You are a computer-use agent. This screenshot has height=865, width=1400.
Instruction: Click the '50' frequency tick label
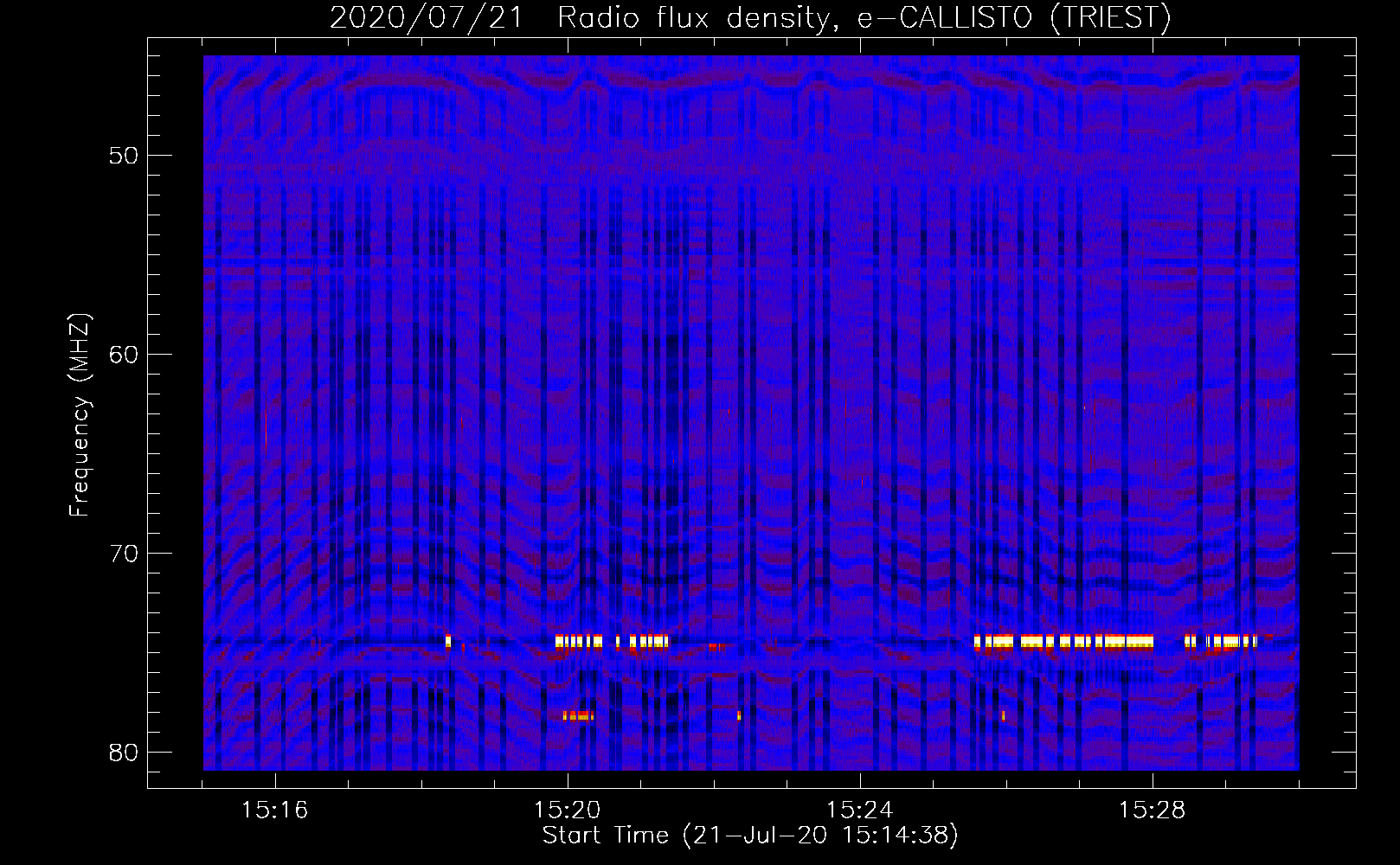point(124,156)
